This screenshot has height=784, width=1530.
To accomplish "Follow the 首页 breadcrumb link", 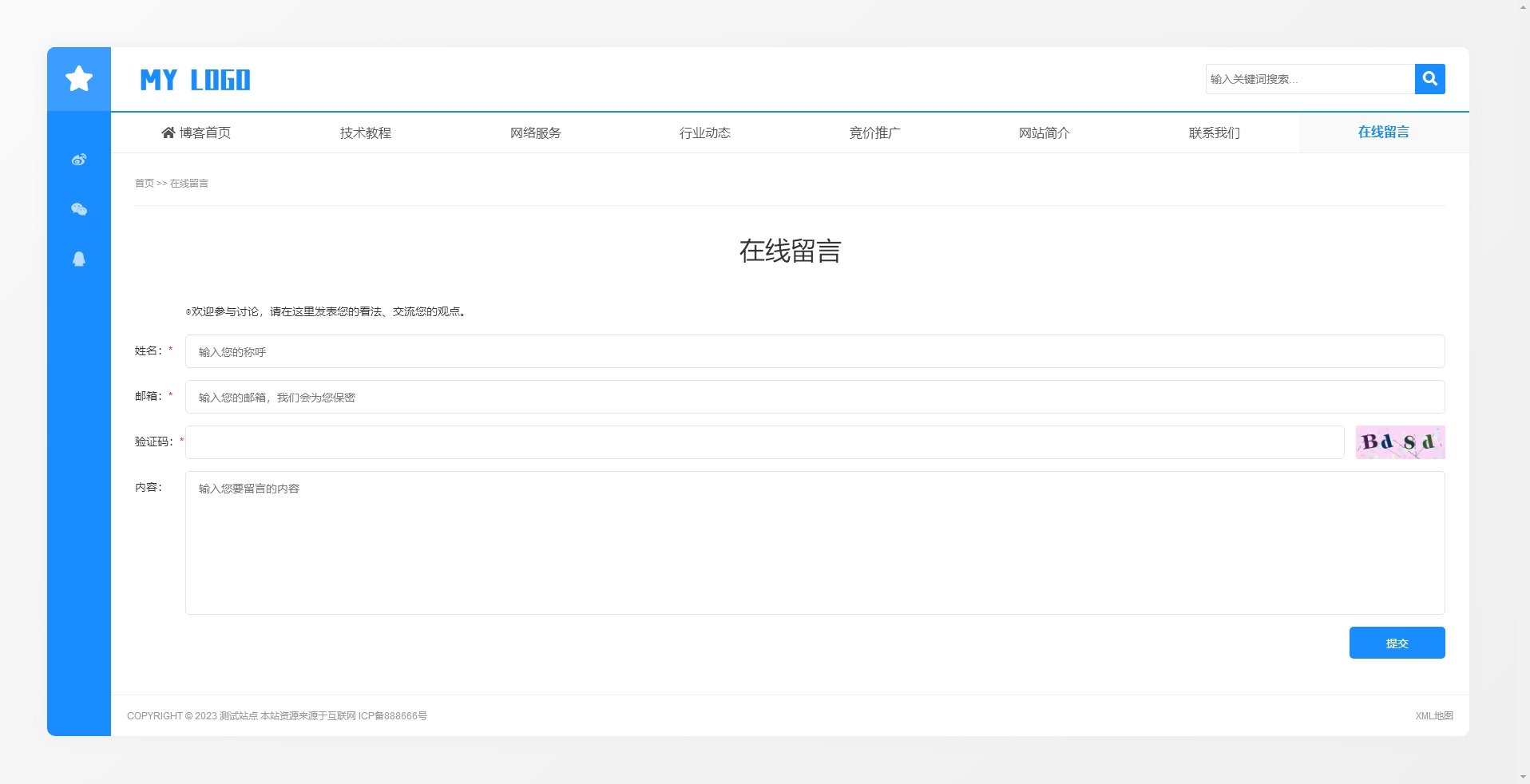I will coord(145,183).
